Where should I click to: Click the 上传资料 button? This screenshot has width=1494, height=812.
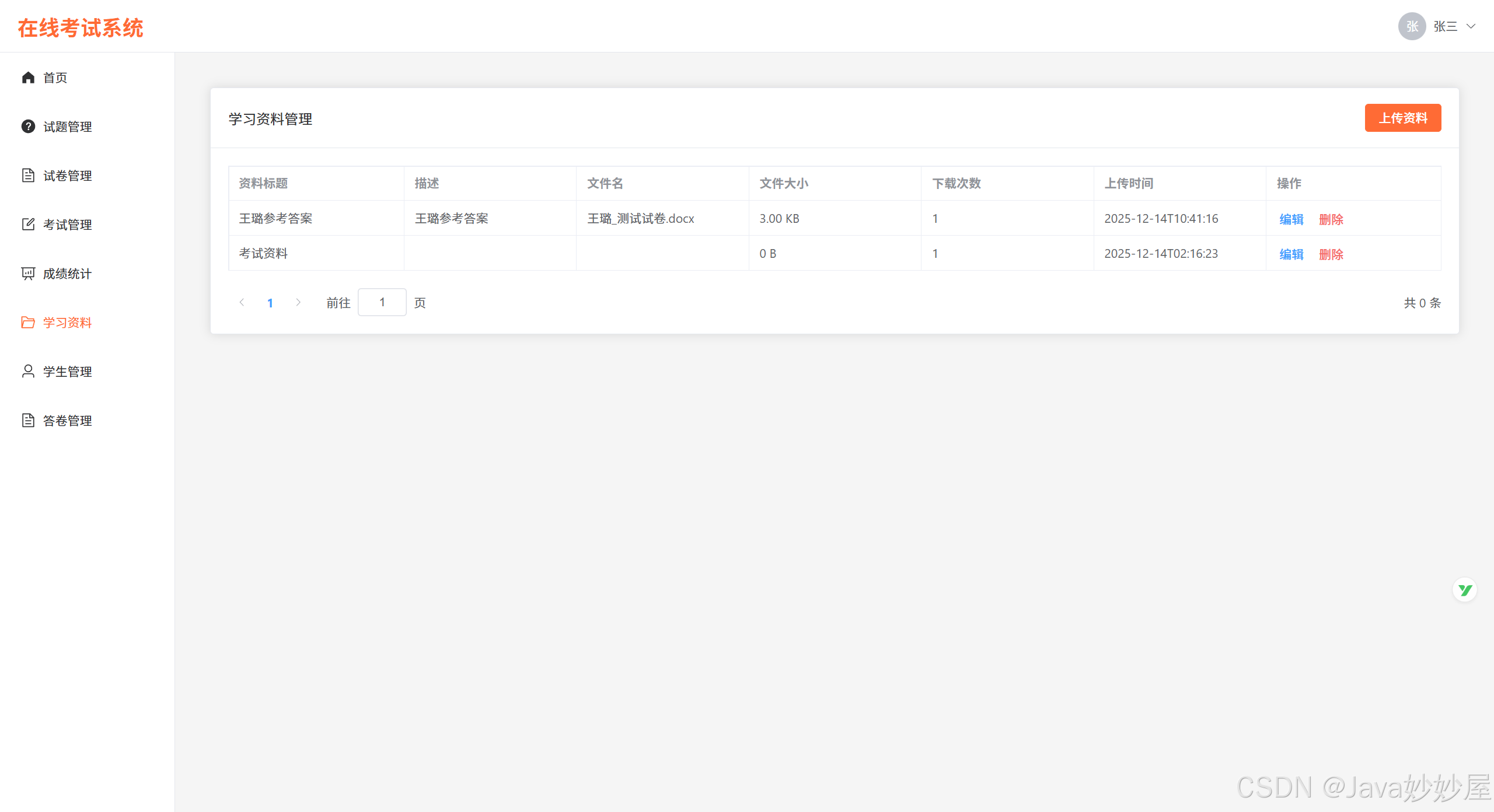1402,118
